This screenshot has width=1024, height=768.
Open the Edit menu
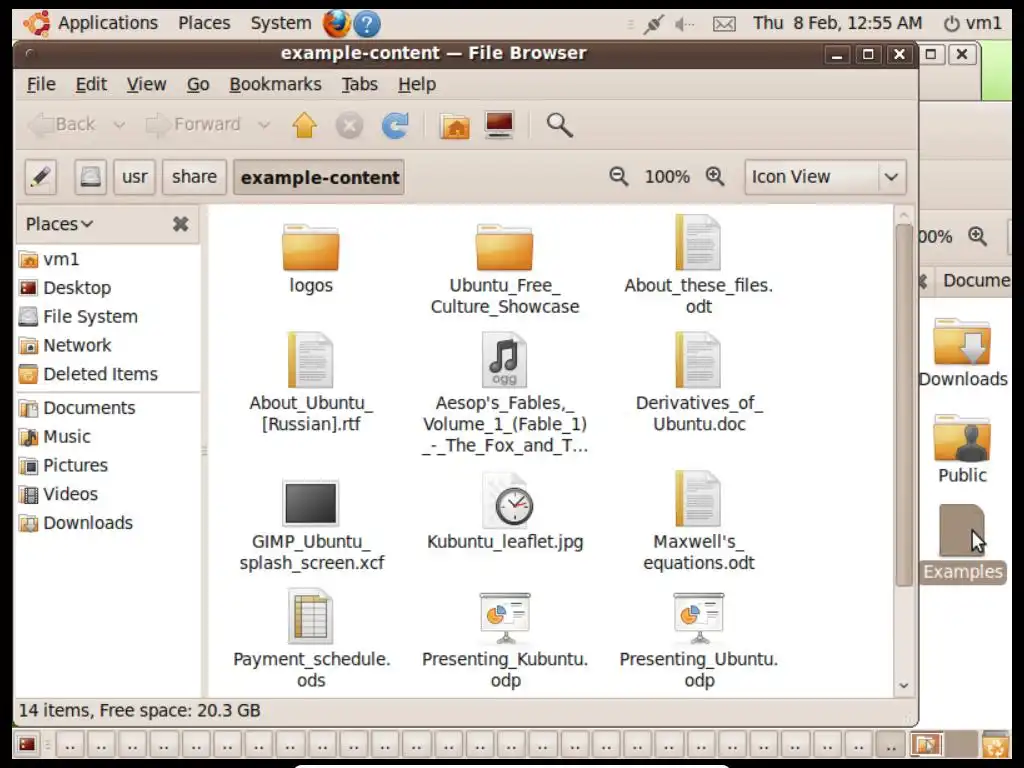pyautogui.click(x=91, y=84)
